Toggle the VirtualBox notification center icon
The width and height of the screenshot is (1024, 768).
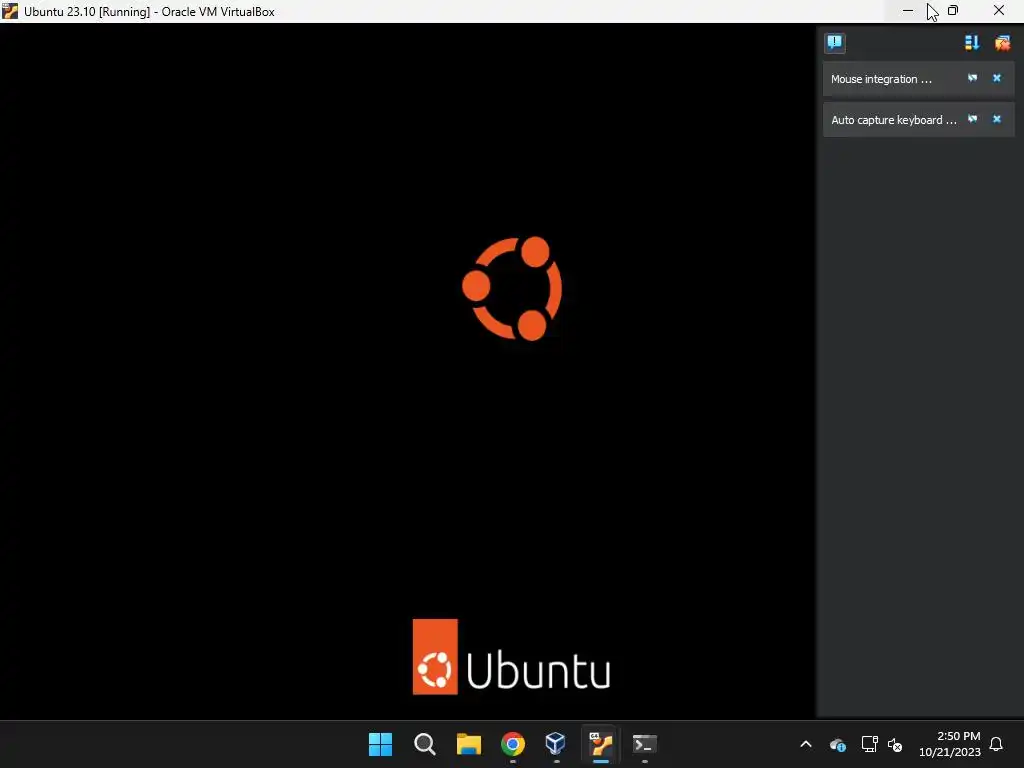[834, 43]
